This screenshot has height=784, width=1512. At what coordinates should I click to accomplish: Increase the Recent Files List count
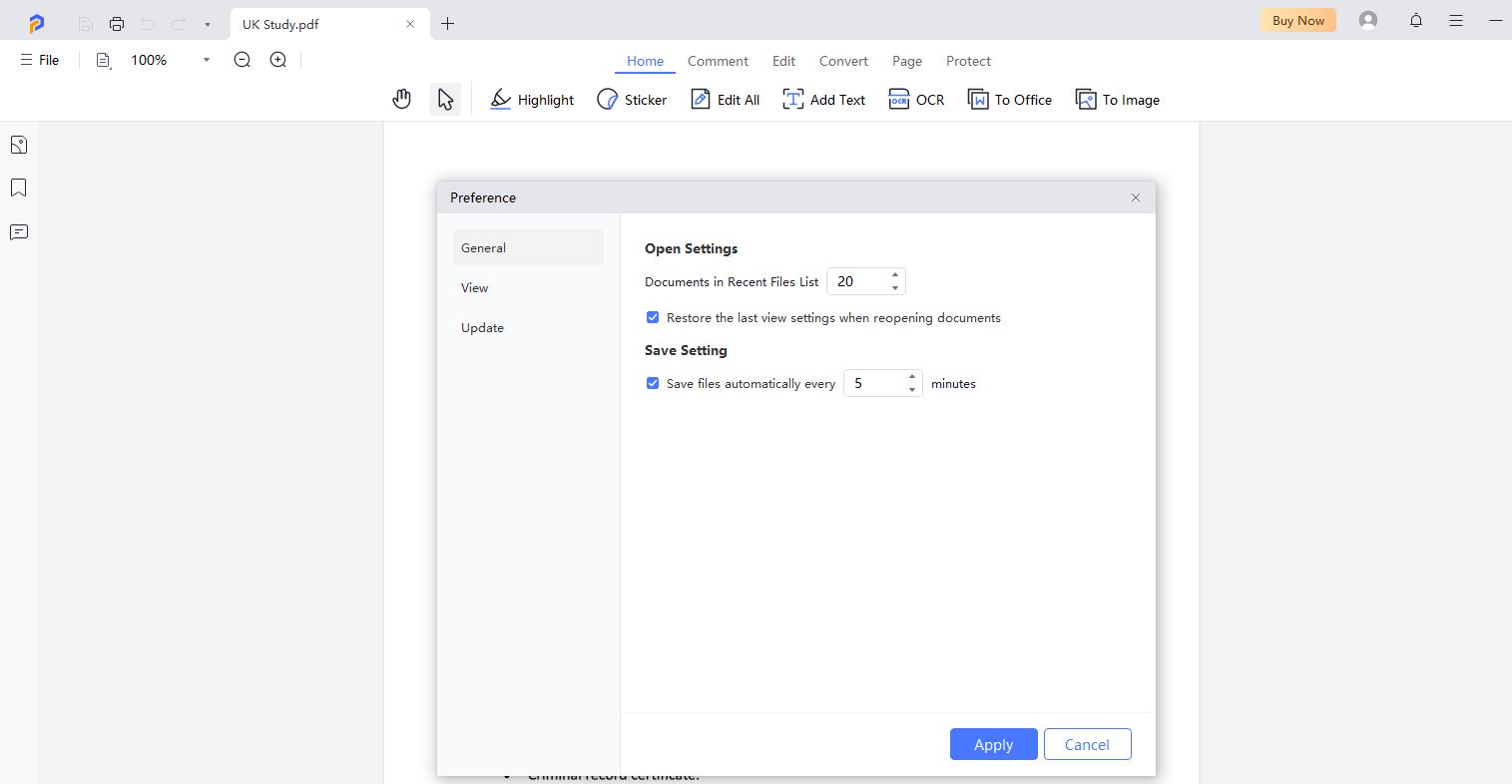coord(895,275)
